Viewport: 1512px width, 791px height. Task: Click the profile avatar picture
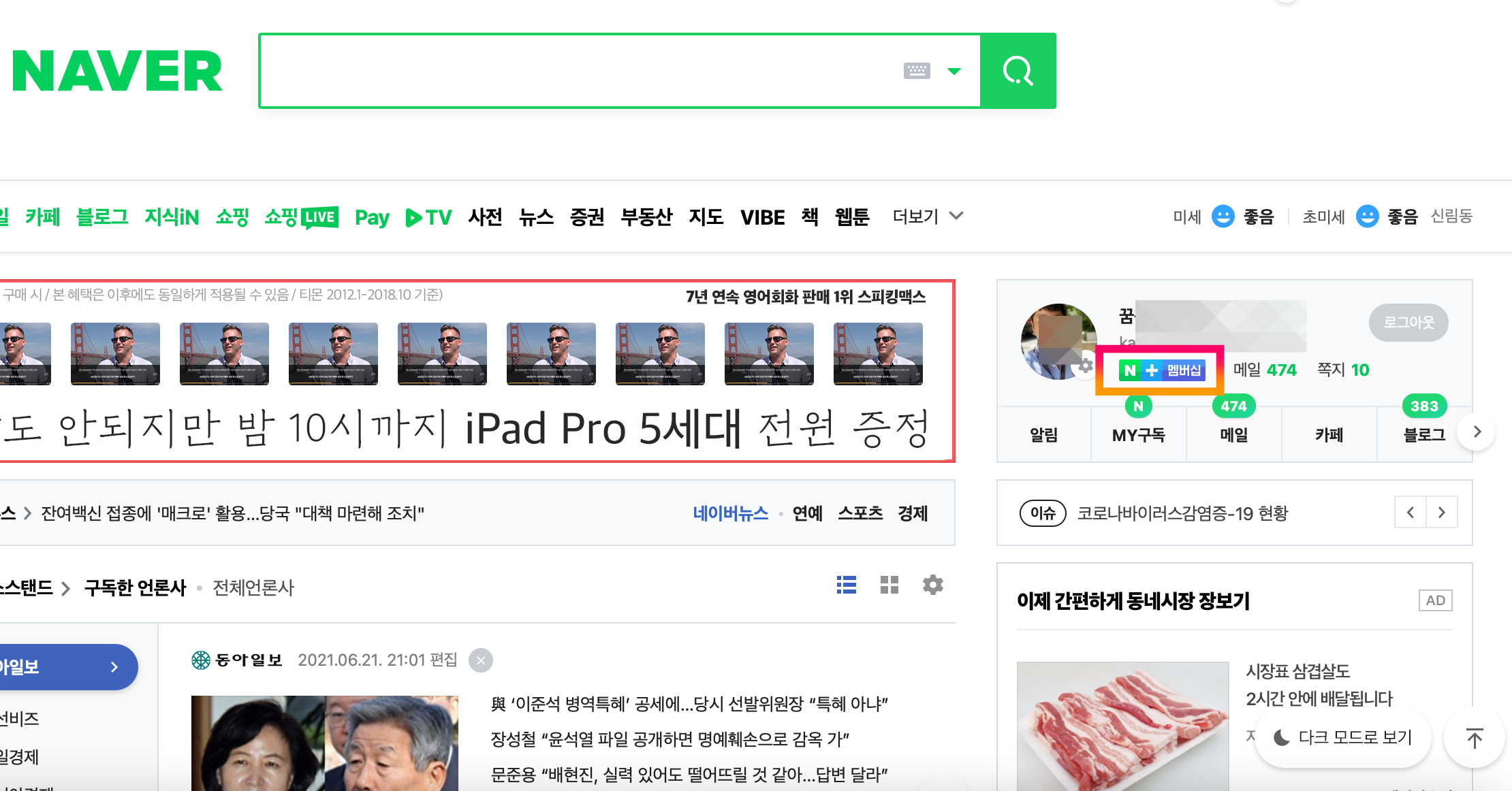click(1058, 341)
